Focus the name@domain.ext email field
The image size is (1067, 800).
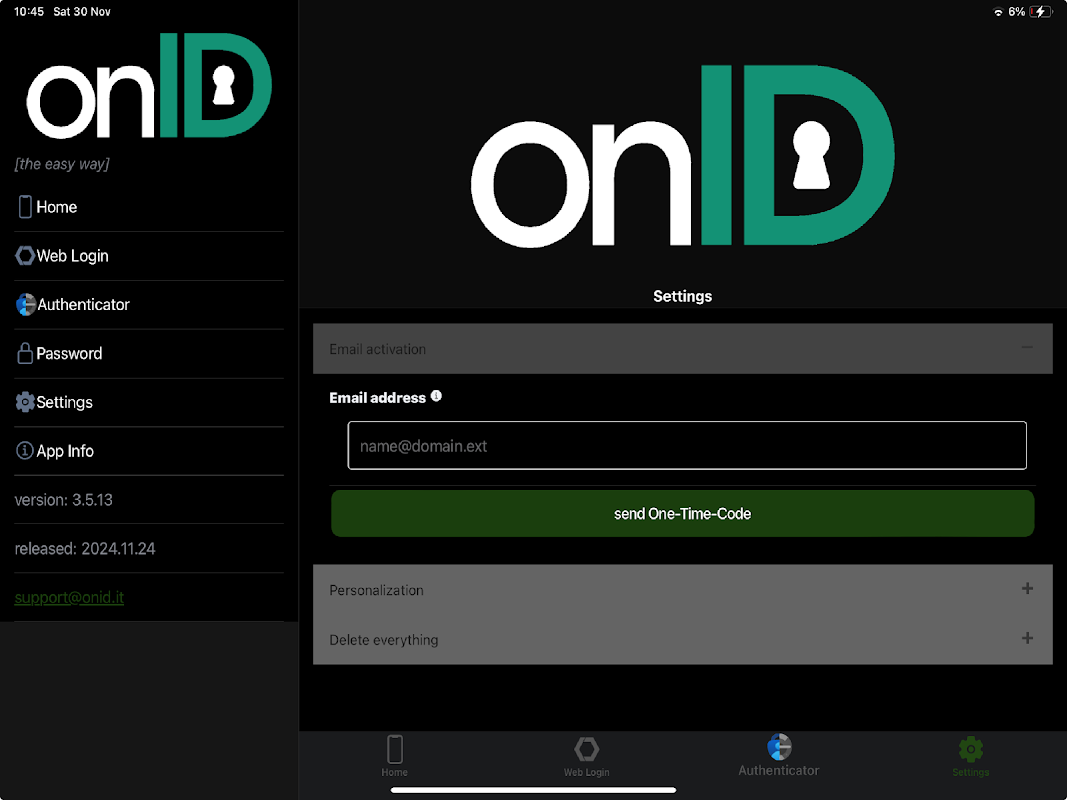[x=687, y=446]
